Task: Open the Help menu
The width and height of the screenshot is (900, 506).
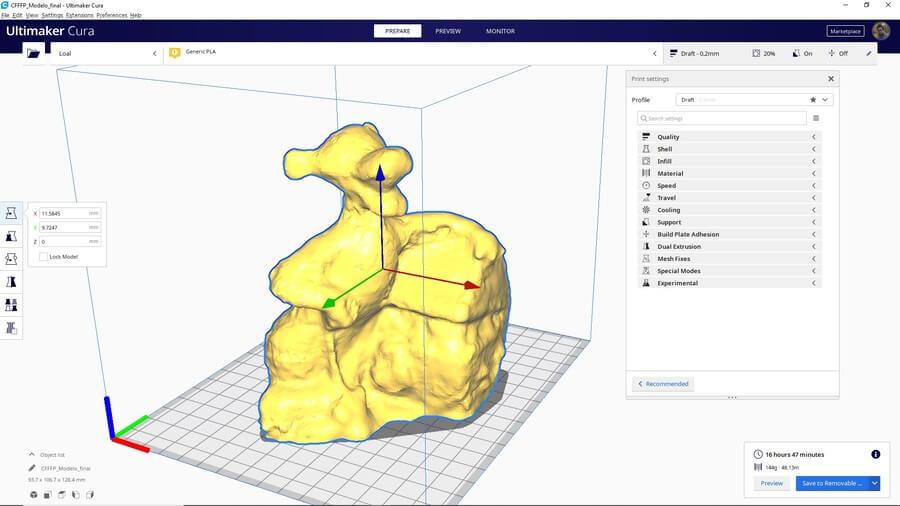Action: [x=135, y=15]
